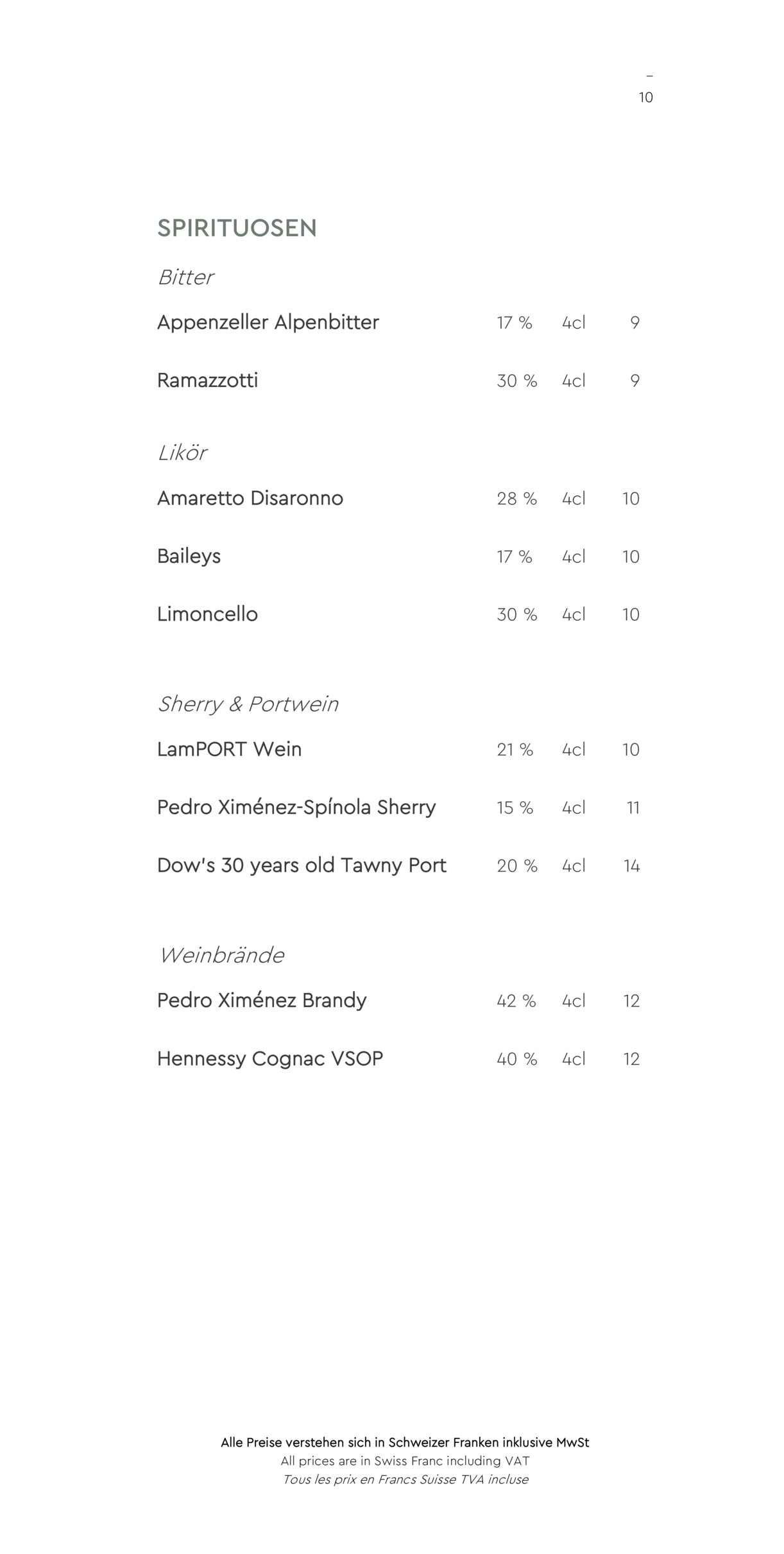Click the Weinbrände section heading
This screenshot has height=1554, width=784.
pyautogui.click(x=221, y=955)
